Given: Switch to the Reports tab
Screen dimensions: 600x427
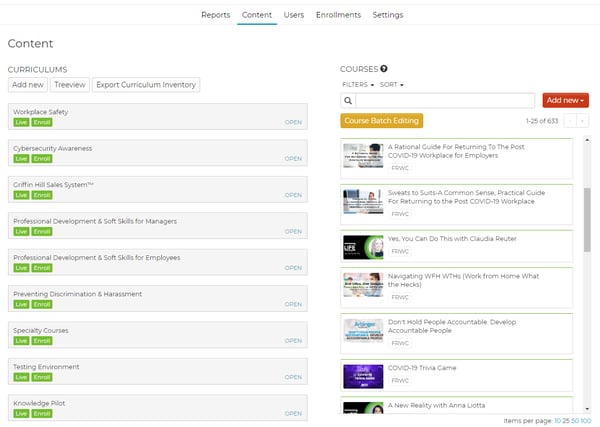Looking at the screenshot, I should pos(215,15).
